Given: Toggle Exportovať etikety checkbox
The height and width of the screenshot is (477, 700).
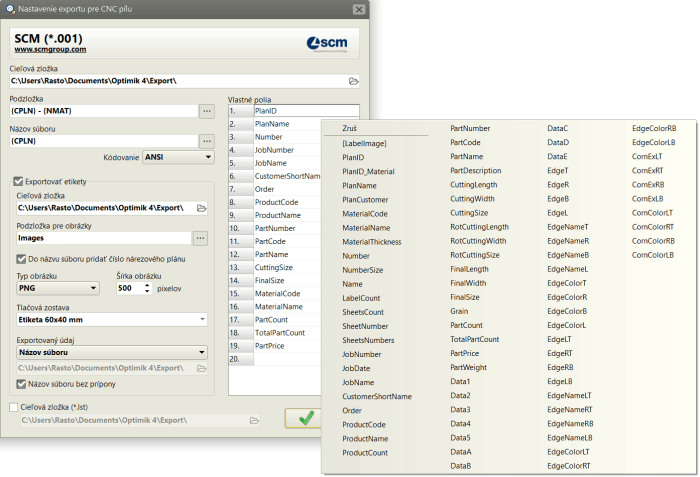Looking at the screenshot, I should [x=18, y=182].
